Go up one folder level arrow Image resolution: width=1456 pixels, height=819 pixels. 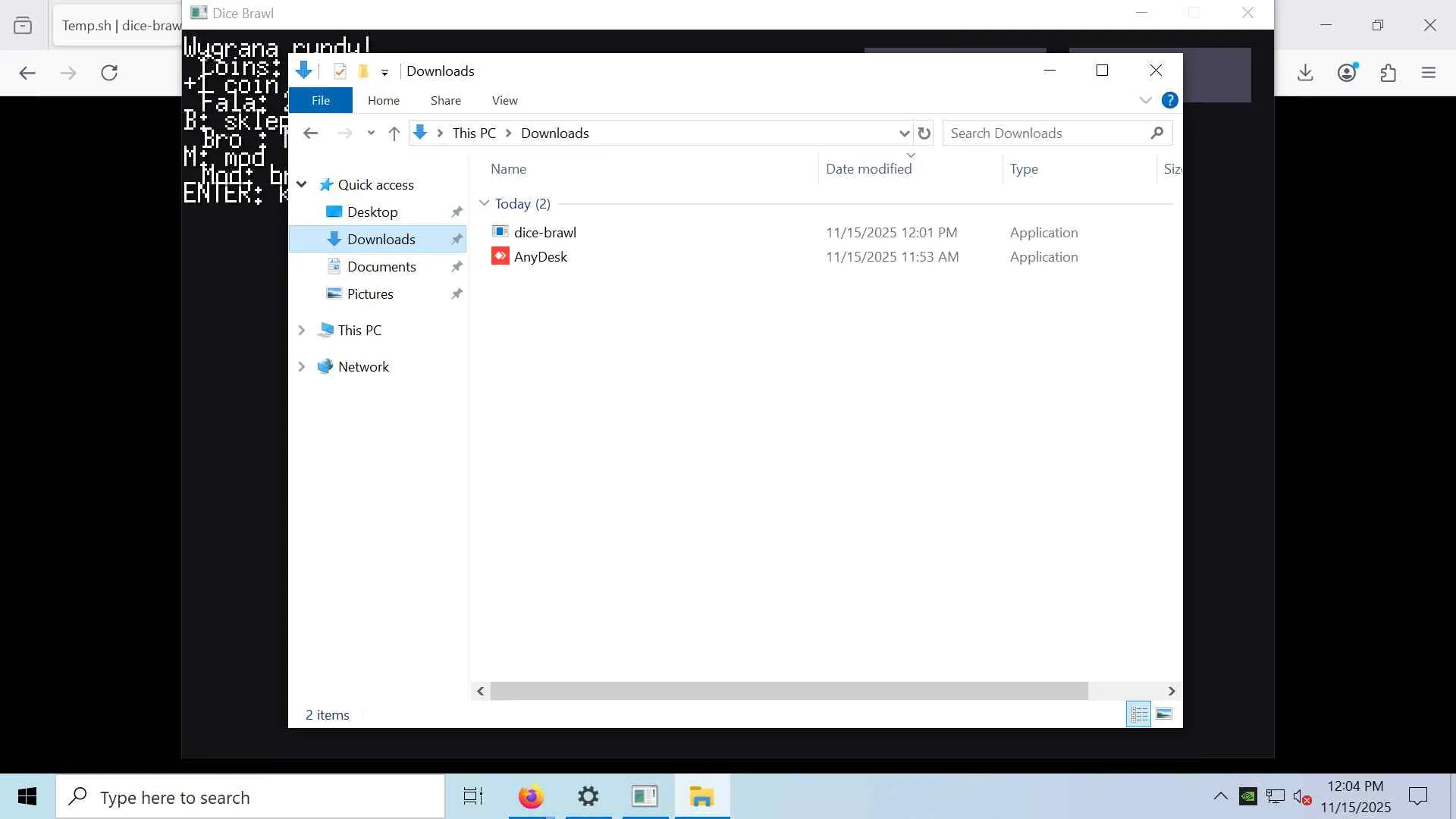[394, 133]
